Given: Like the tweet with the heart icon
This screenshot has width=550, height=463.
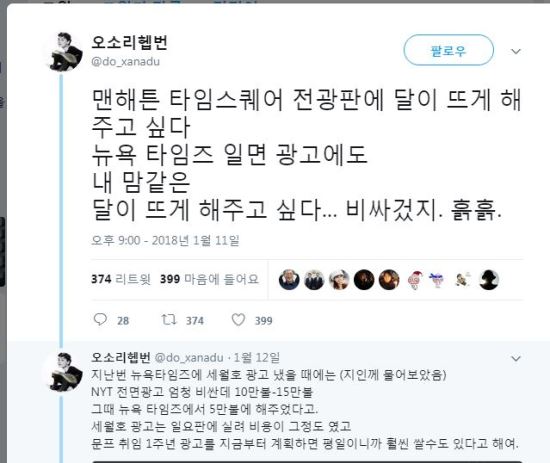Looking at the screenshot, I should (238, 320).
